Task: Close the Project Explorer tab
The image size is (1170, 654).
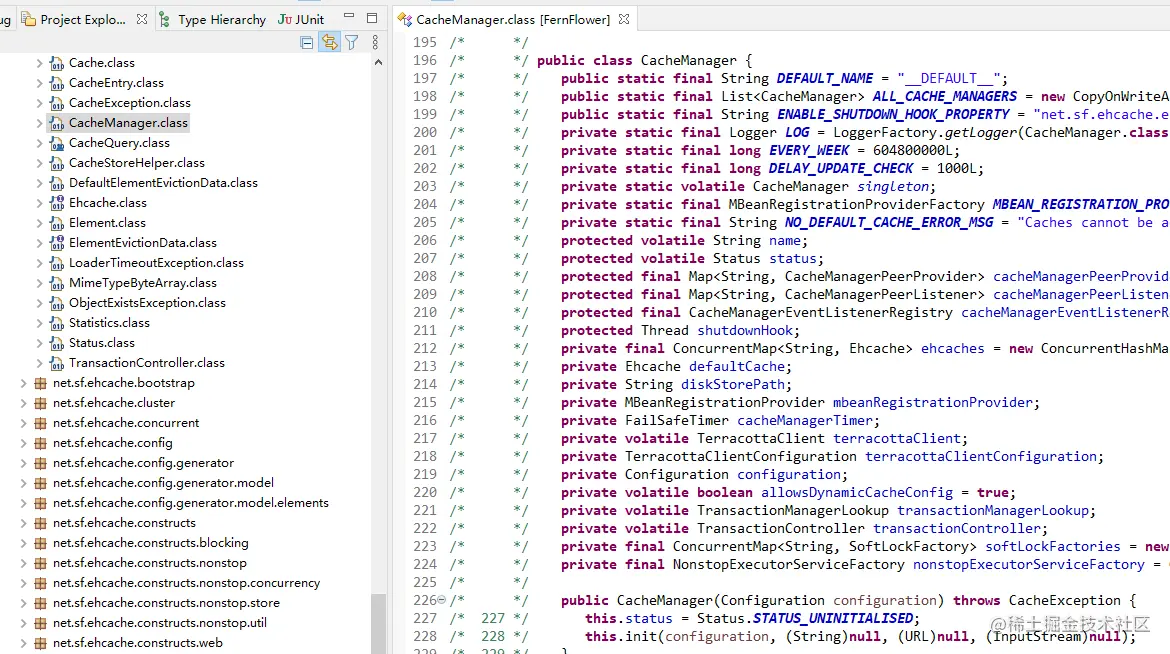Action: click(142, 19)
